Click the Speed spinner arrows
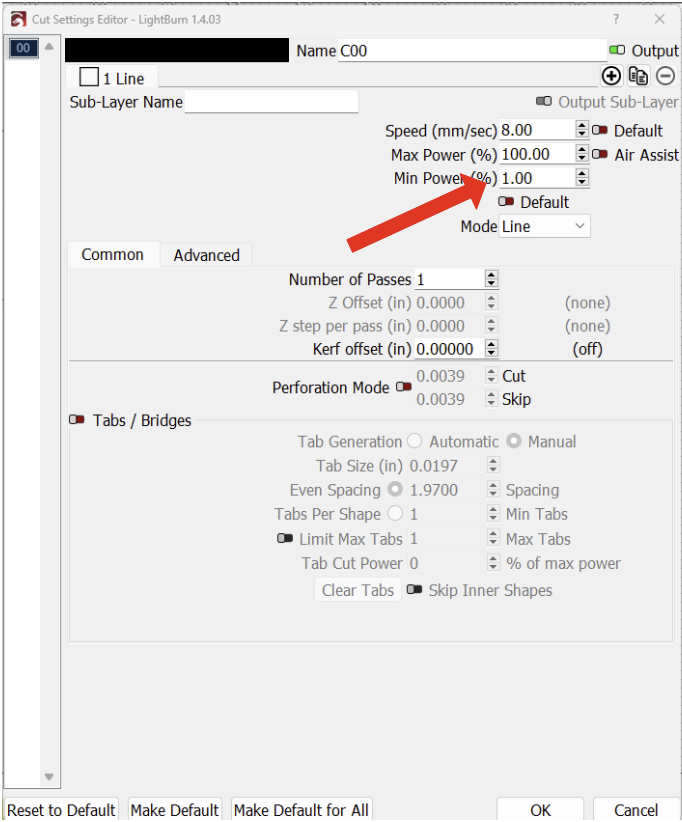 (x=582, y=130)
